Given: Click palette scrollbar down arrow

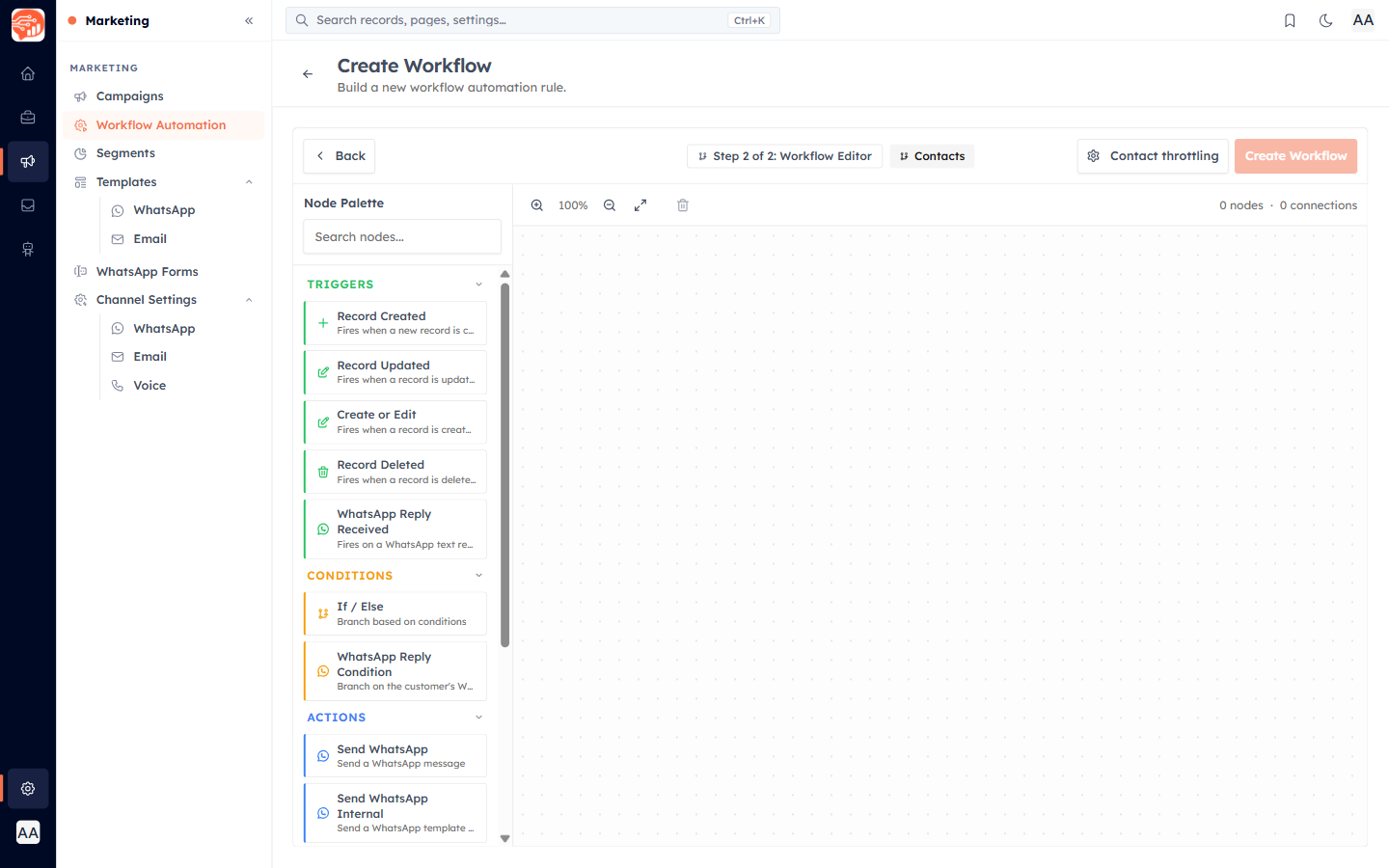Looking at the screenshot, I should (504, 839).
